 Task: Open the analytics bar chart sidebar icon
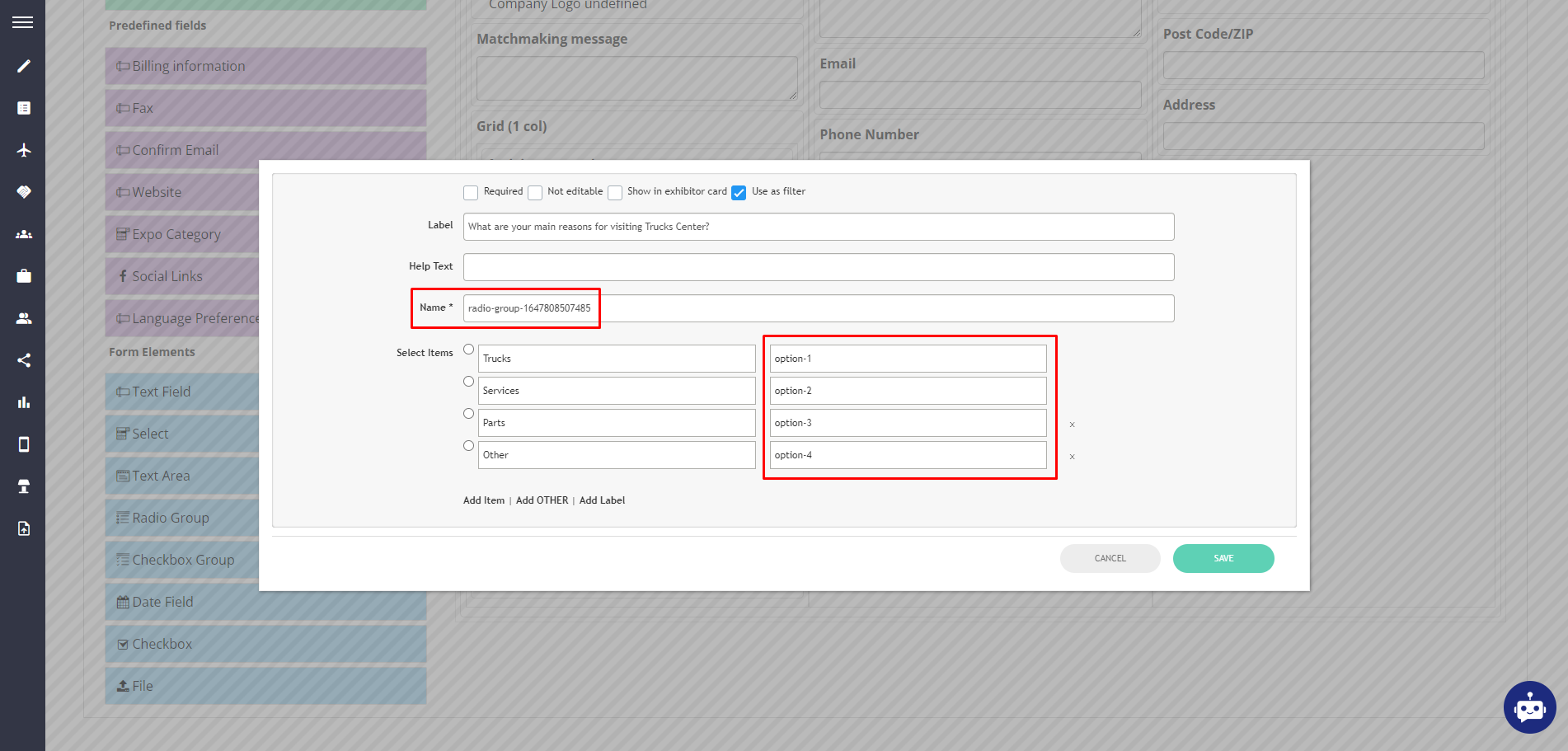click(x=23, y=402)
